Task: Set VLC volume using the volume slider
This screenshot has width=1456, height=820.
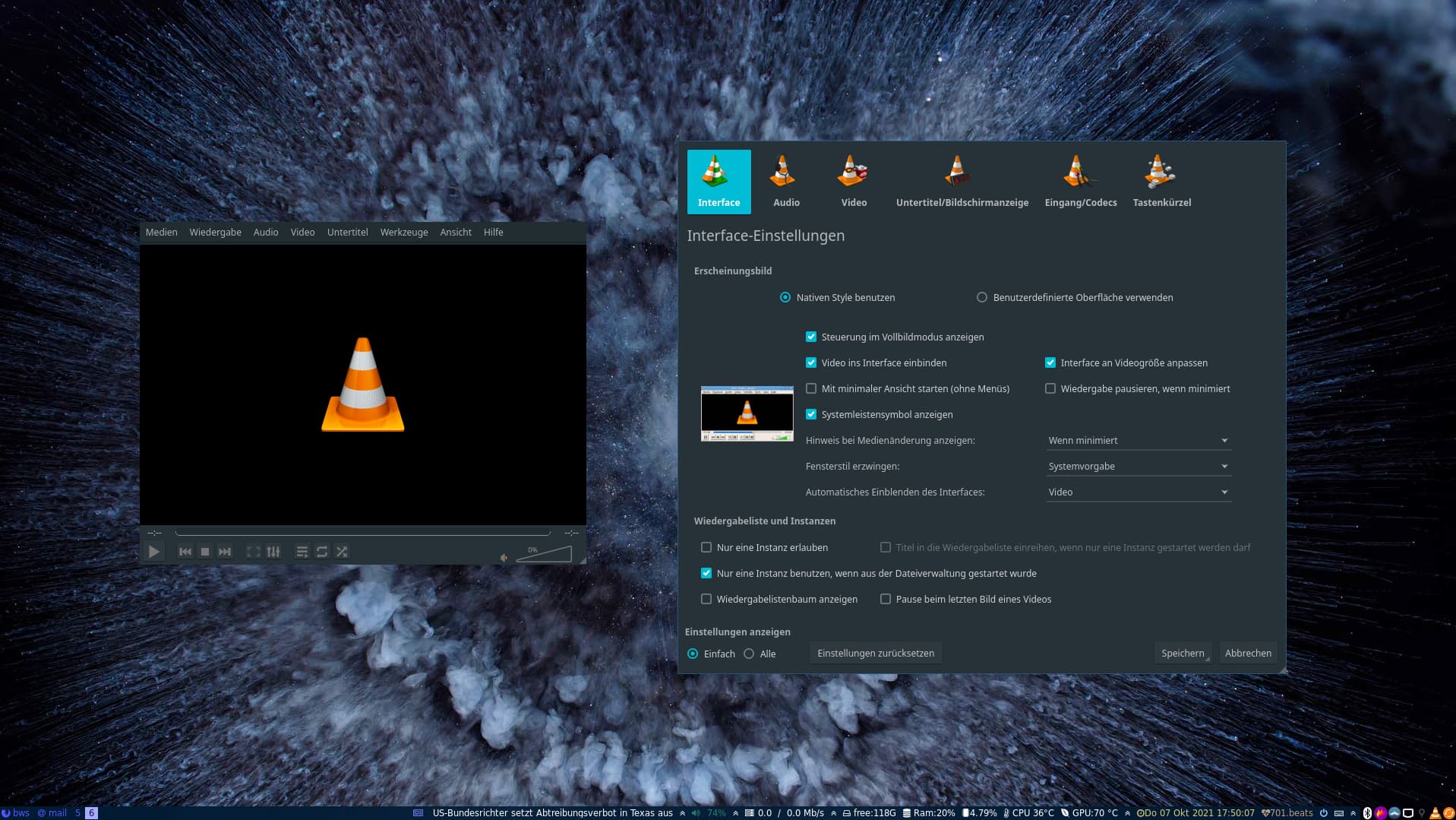Action: click(x=544, y=554)
